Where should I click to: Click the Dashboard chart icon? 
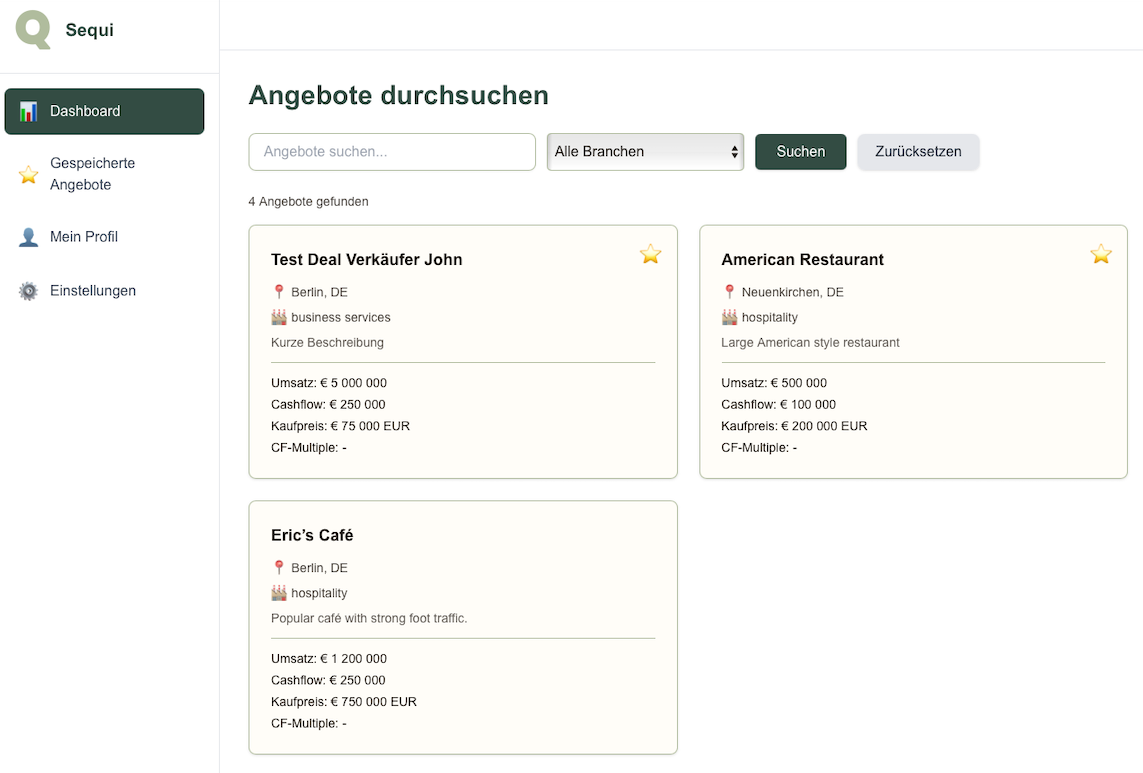click(29, 111)
